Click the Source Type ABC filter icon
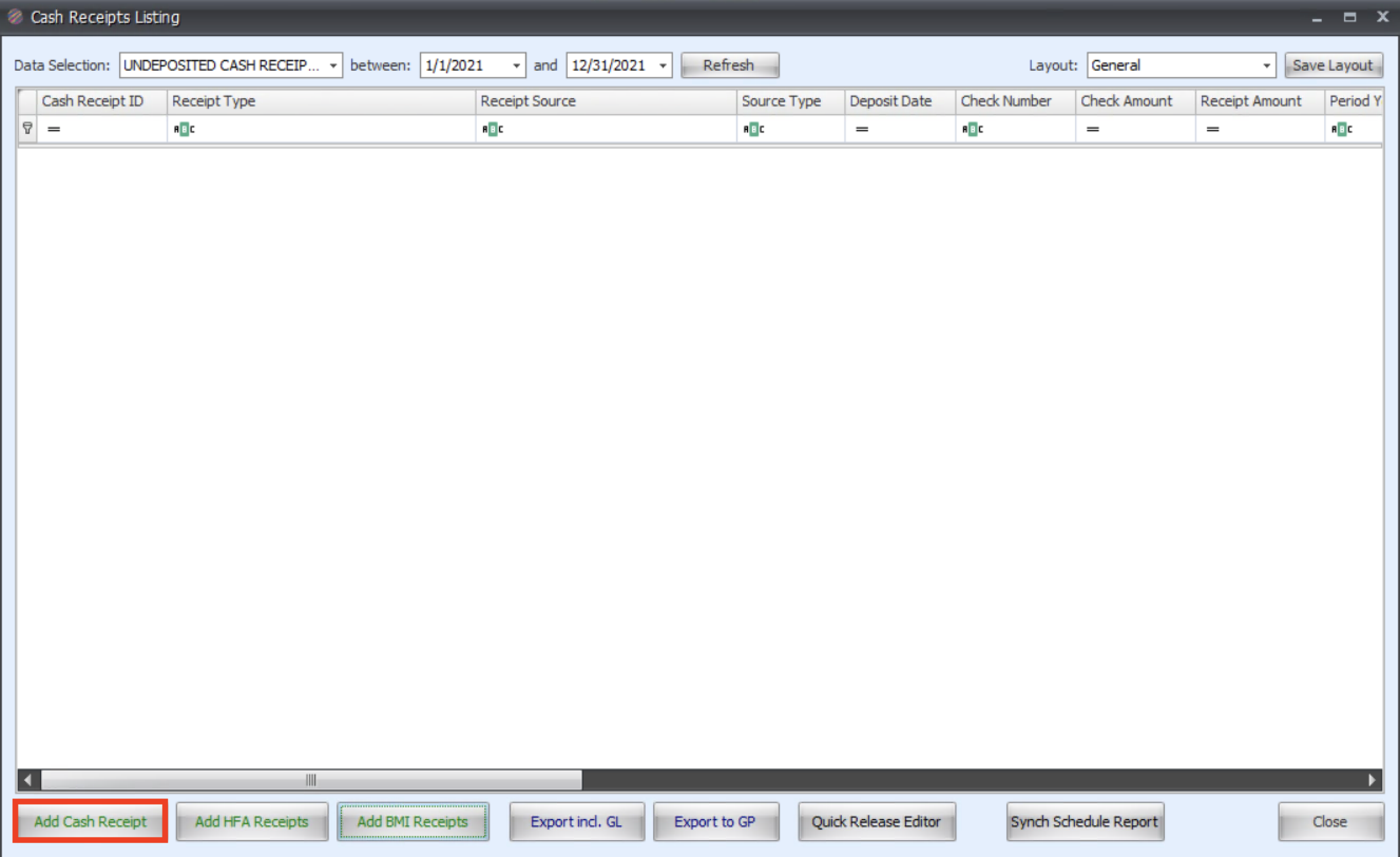 (754, 130)
